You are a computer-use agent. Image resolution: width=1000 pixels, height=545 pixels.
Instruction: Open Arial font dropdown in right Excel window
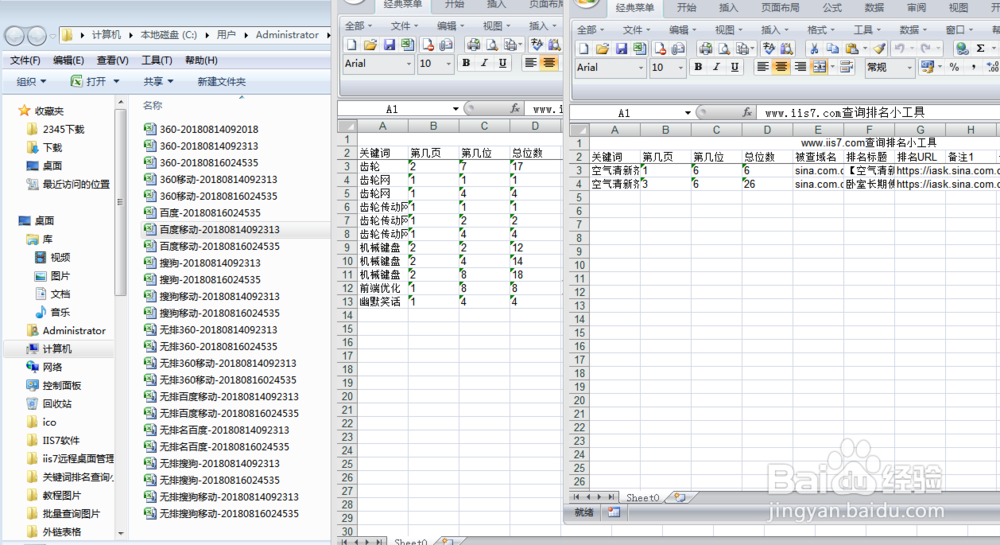coord(641,68)
